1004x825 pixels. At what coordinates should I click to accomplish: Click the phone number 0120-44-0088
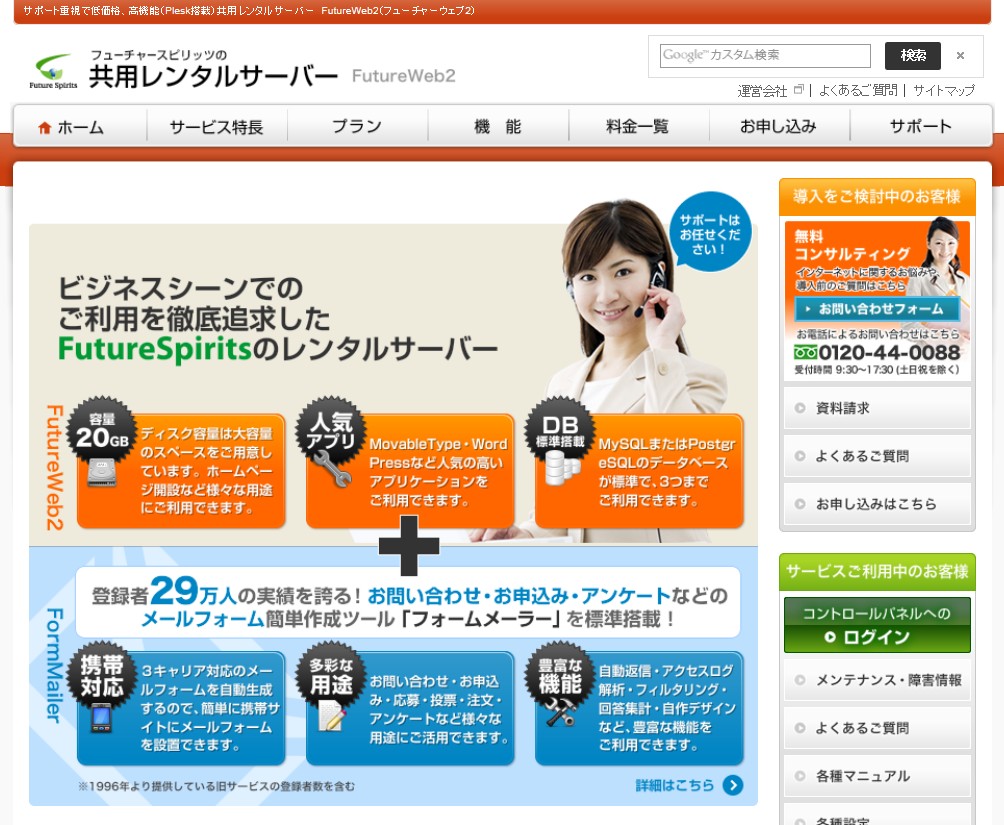[x=889, y=352]
